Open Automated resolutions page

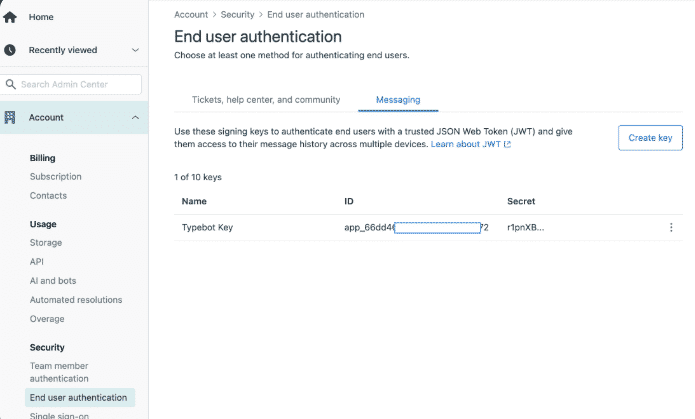[76, 300]
